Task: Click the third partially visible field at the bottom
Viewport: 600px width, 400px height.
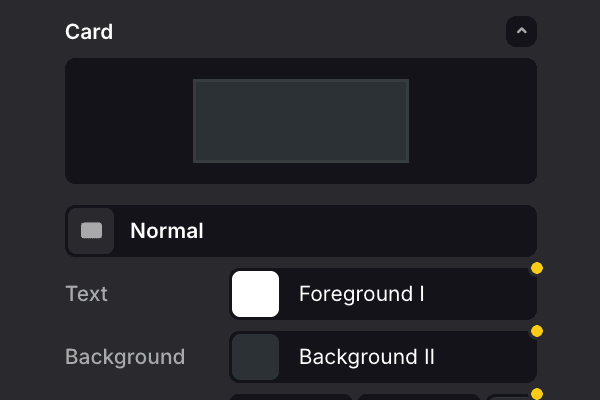Action: [508, 397]
